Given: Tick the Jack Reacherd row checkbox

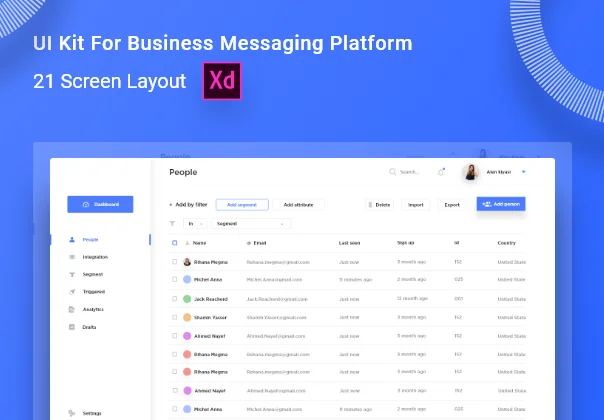Looking at the screenshot, I should pos(174,299).
